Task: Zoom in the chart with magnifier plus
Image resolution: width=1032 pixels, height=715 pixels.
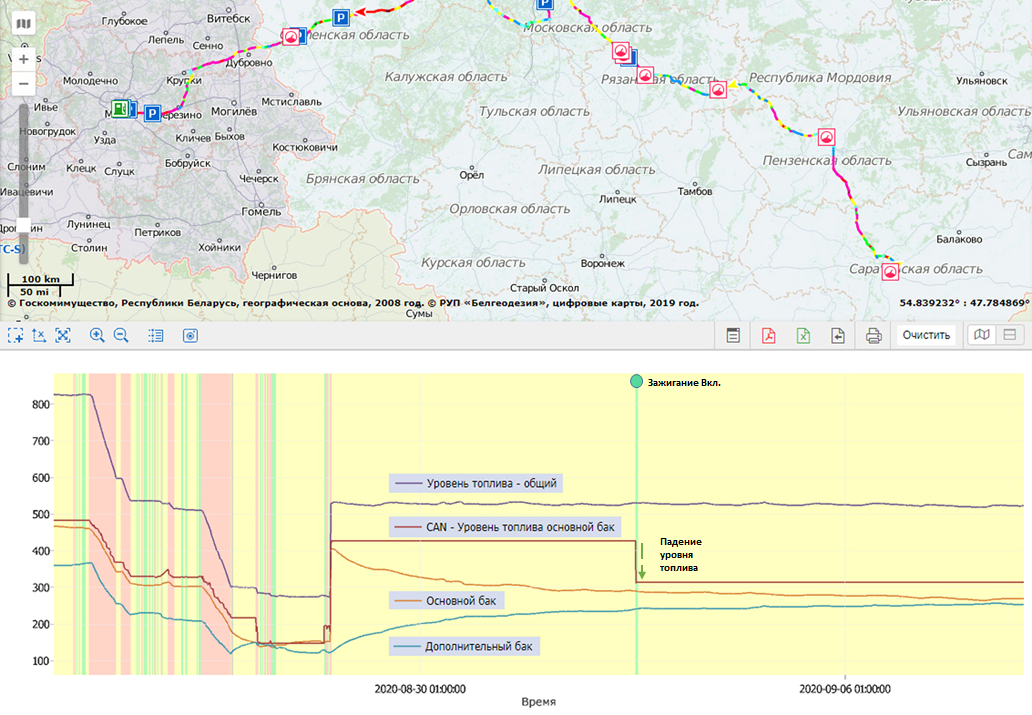Action: pos(97,336)
